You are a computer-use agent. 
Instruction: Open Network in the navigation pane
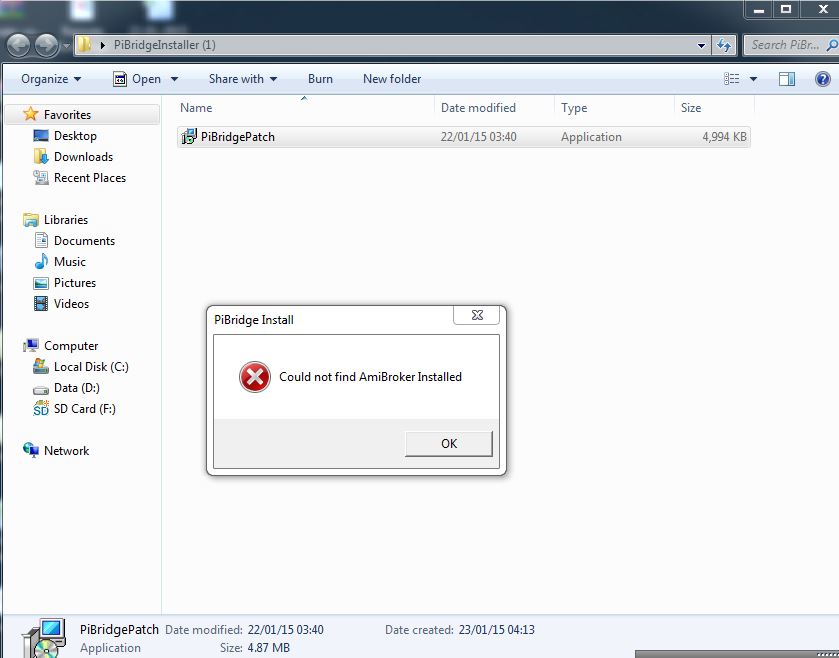click(x=66, y=450)
